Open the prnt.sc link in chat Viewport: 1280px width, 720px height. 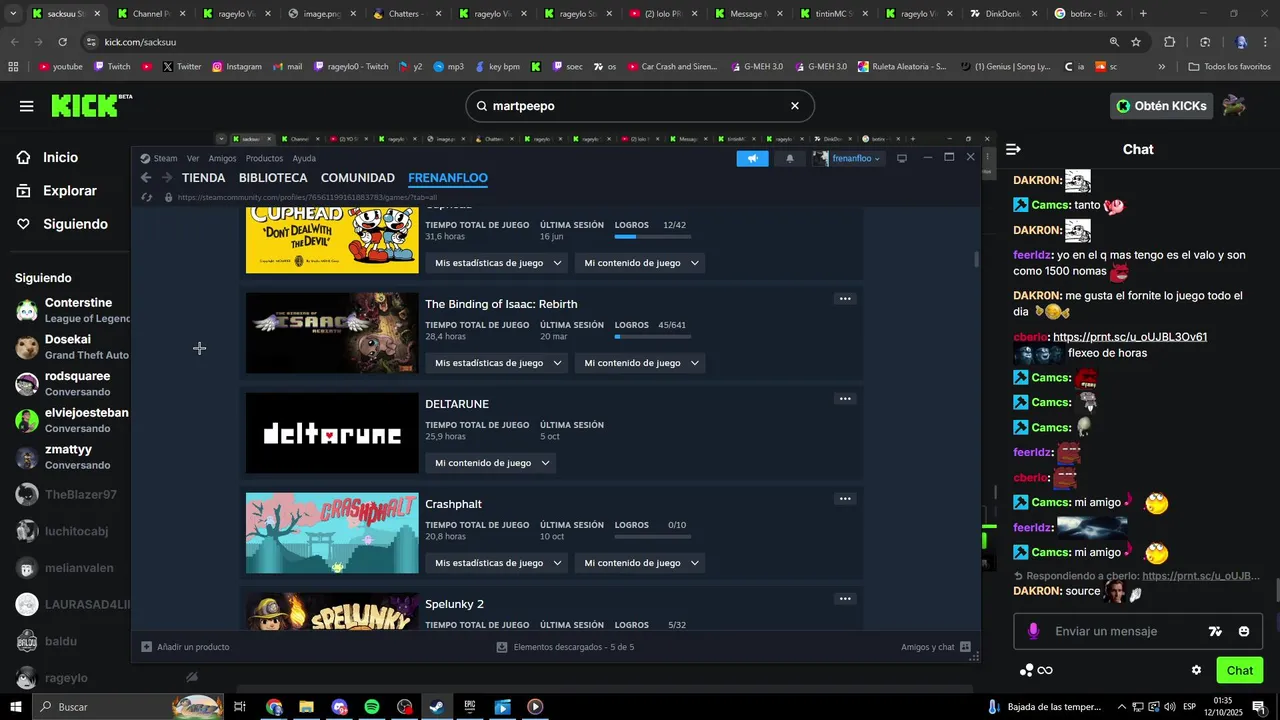coord(1130,337)
